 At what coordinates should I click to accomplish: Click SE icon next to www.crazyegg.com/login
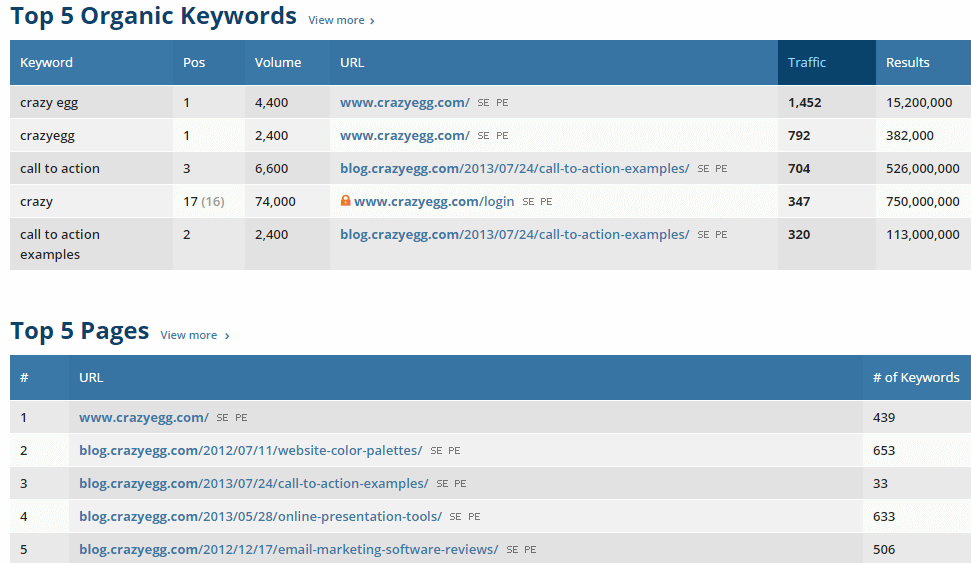click(x=528, y=202)
